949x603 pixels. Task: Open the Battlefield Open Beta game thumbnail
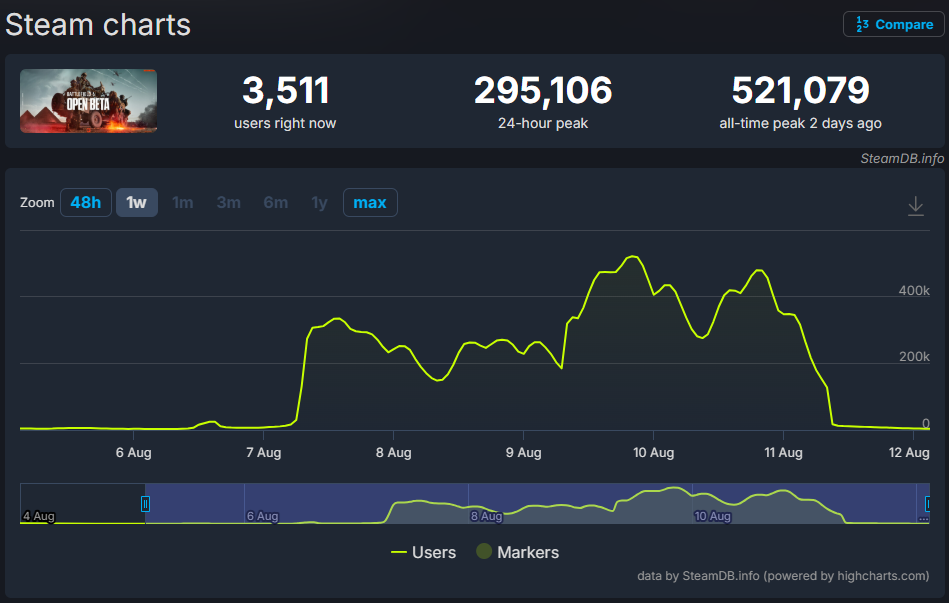88,101
